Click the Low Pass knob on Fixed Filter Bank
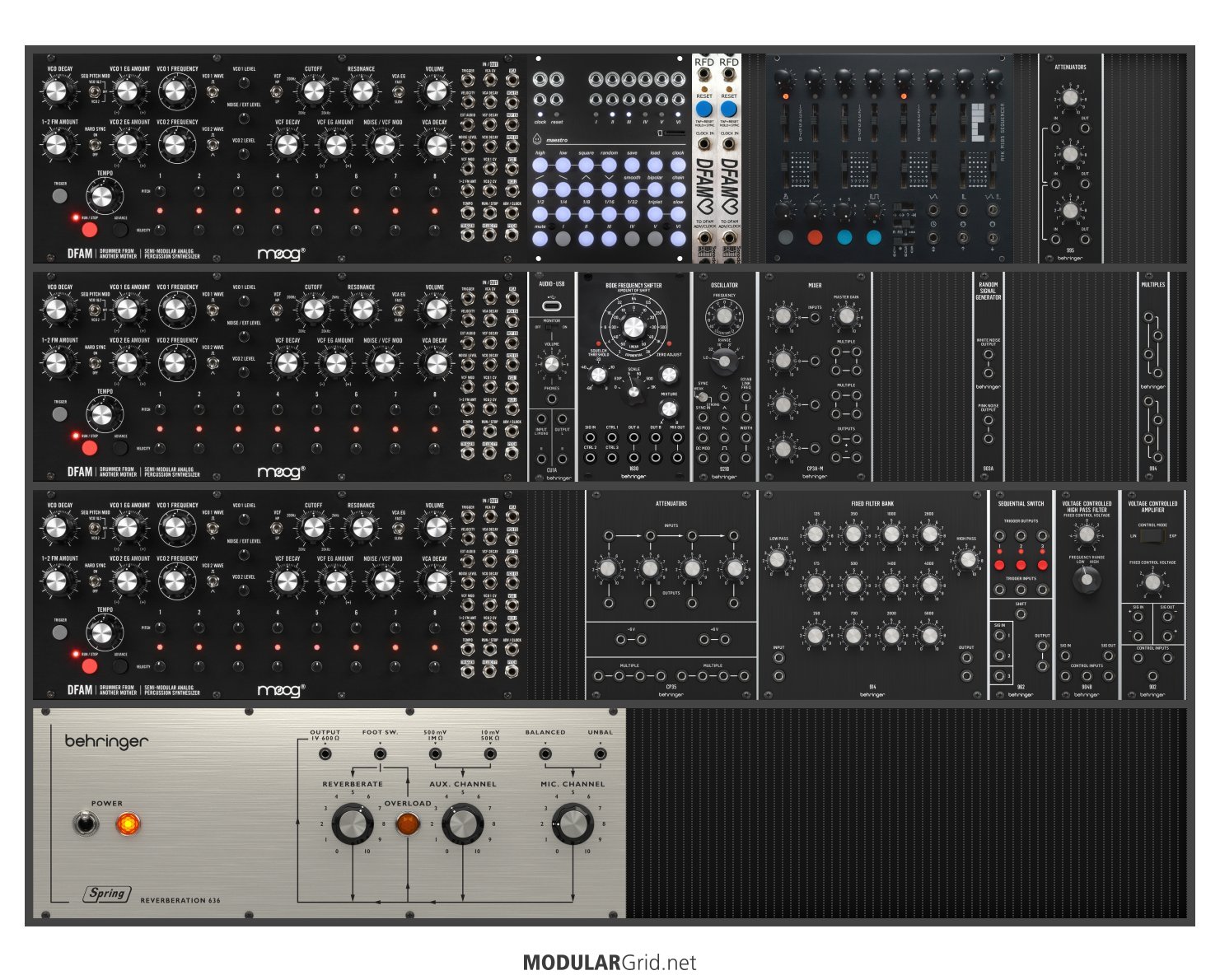Screen dimensions: 1220x980 [778, 560]
